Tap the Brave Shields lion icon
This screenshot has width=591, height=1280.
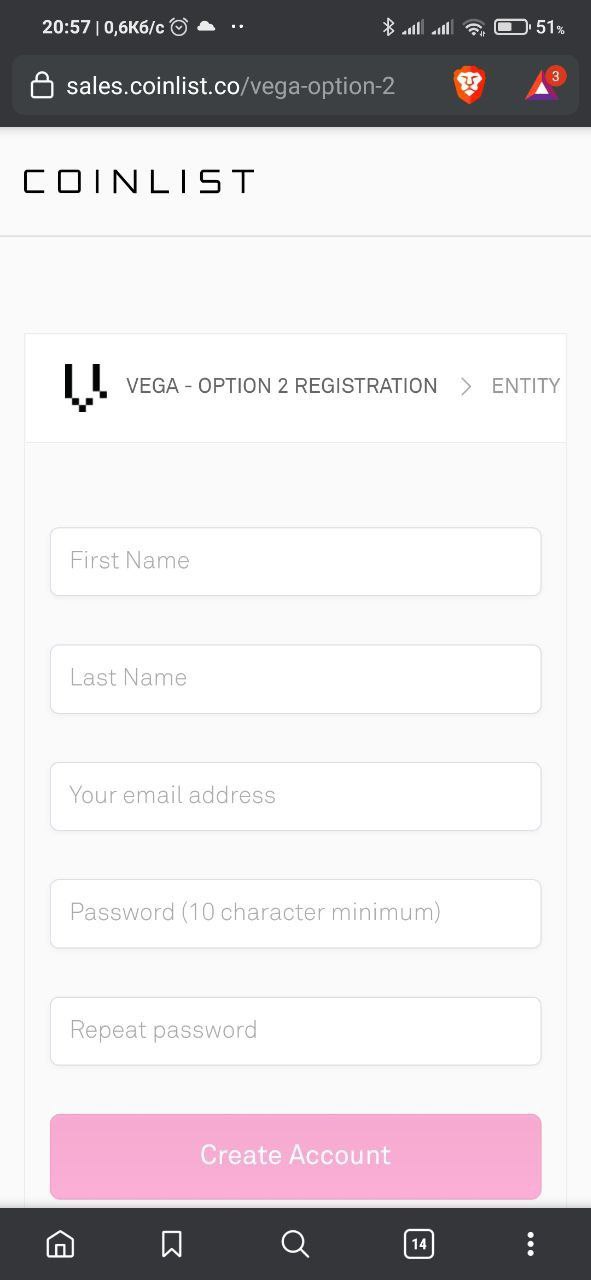469,86
